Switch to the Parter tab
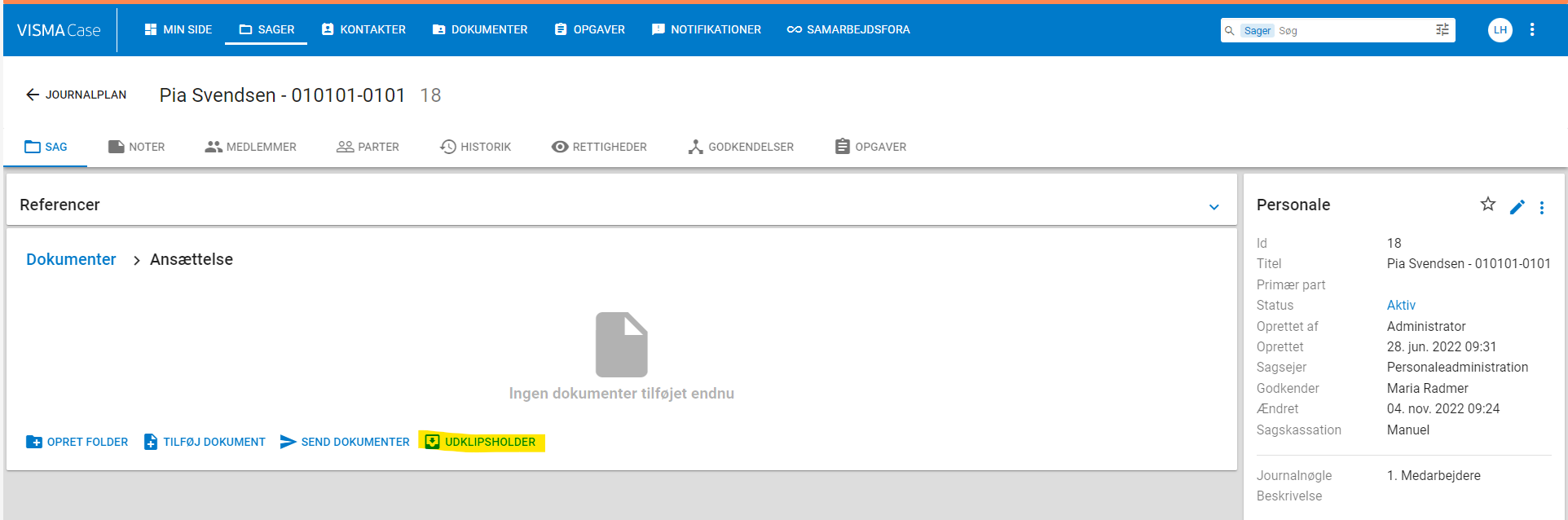Viewport: 1568px width, 520px height. click(x=368, y=147)
